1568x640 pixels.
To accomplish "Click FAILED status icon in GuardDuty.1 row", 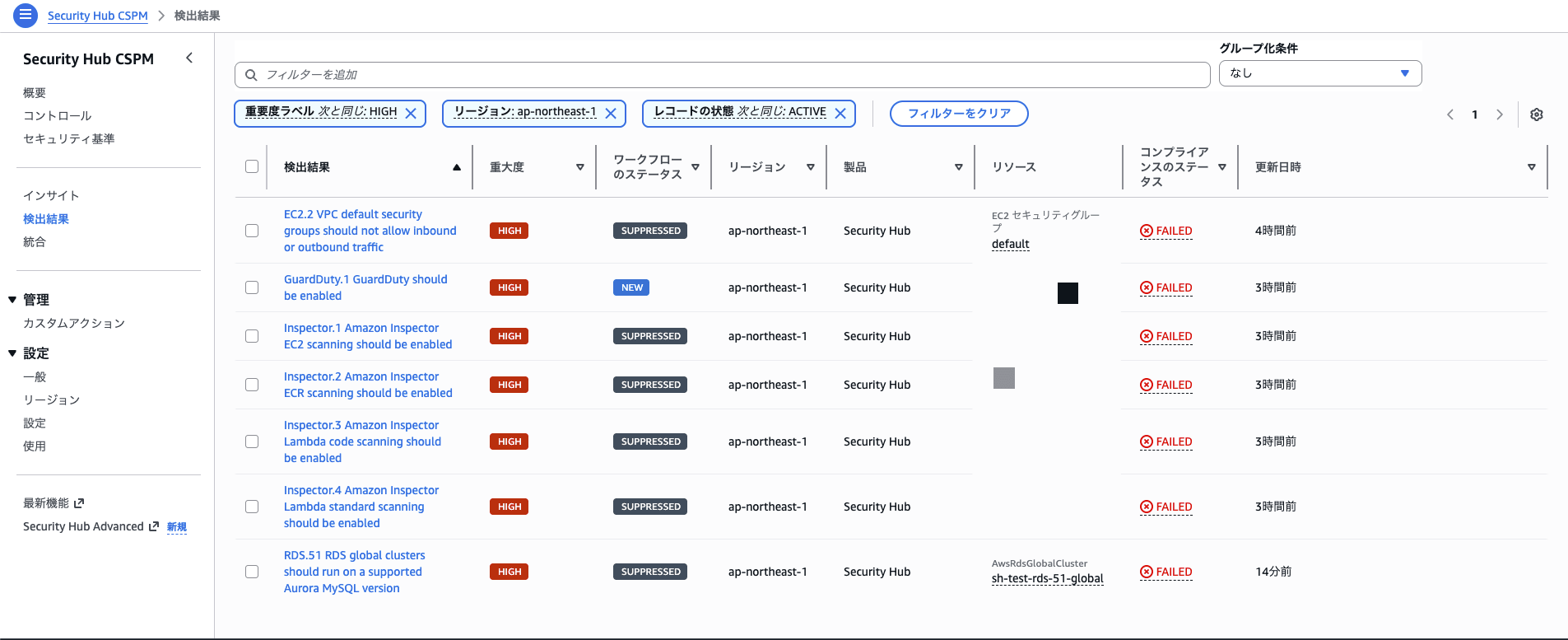I will 1147,287.
